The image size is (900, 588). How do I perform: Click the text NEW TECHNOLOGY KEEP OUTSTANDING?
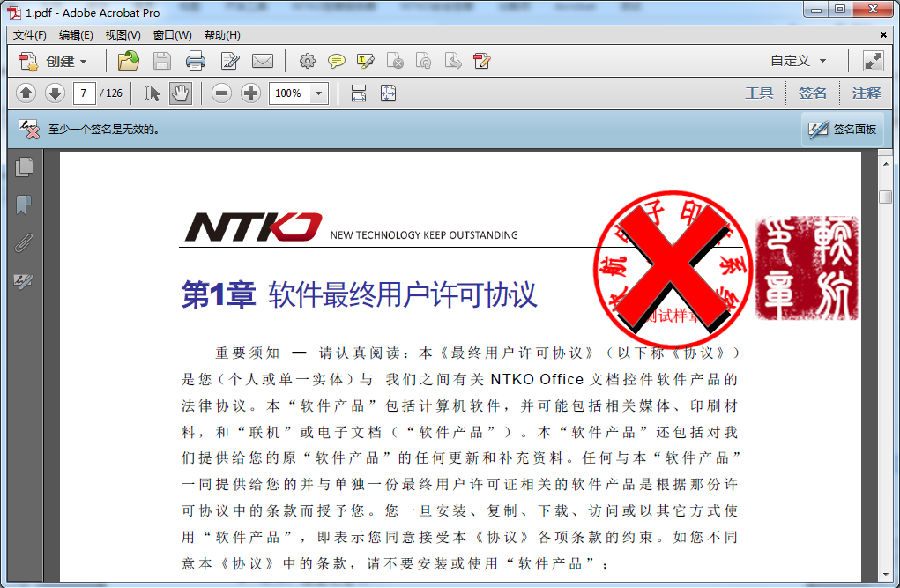424,235
